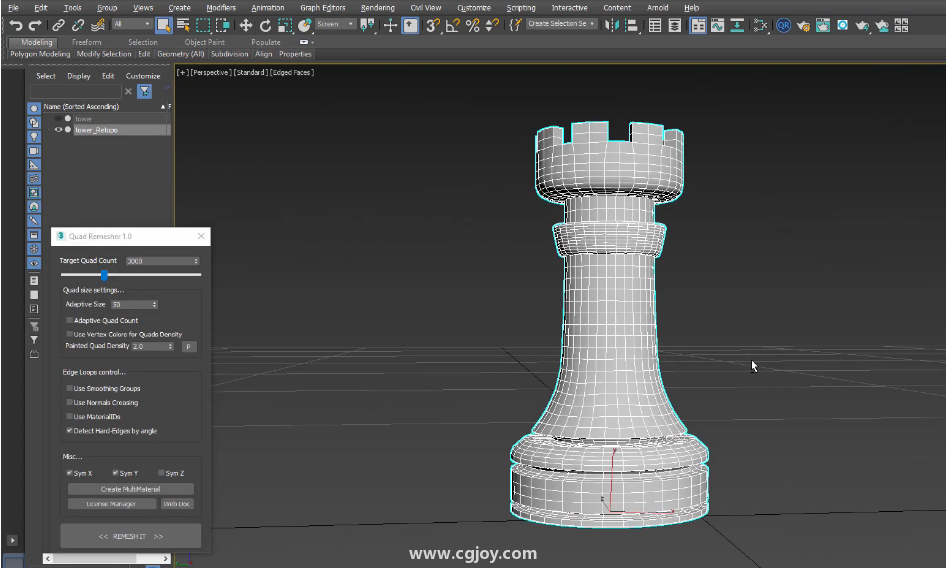This screenshot has width=946, height=568.
Task: Click the Bind to Space Warp icon
Action: click(97, 25)
